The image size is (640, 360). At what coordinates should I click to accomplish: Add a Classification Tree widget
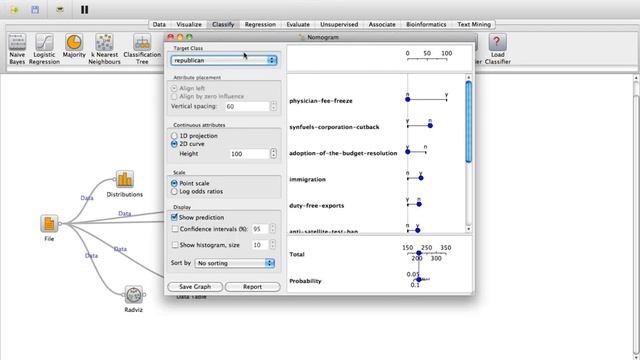click(x=142, y=49)
